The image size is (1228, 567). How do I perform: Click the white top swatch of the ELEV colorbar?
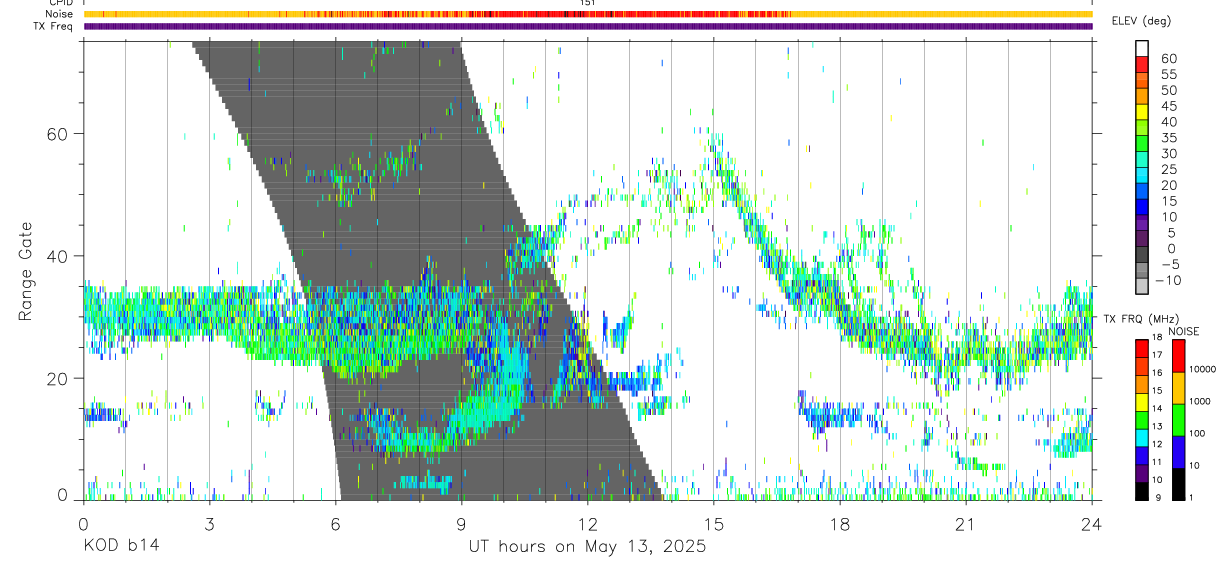1142,48
